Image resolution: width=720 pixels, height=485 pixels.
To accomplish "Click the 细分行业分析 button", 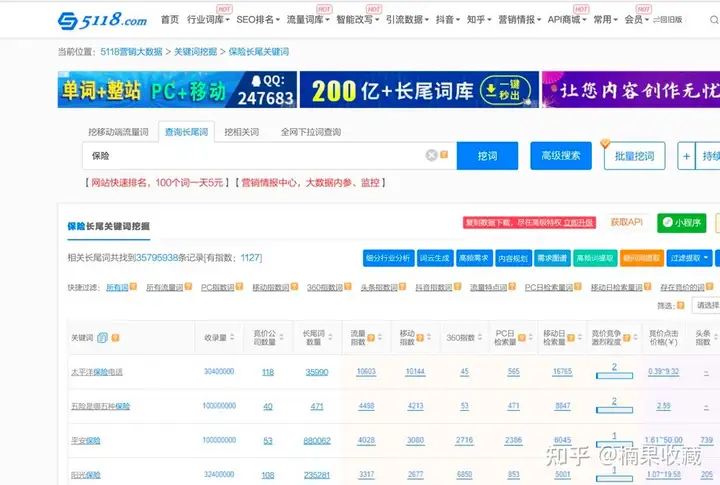I will tap(388, 258).
